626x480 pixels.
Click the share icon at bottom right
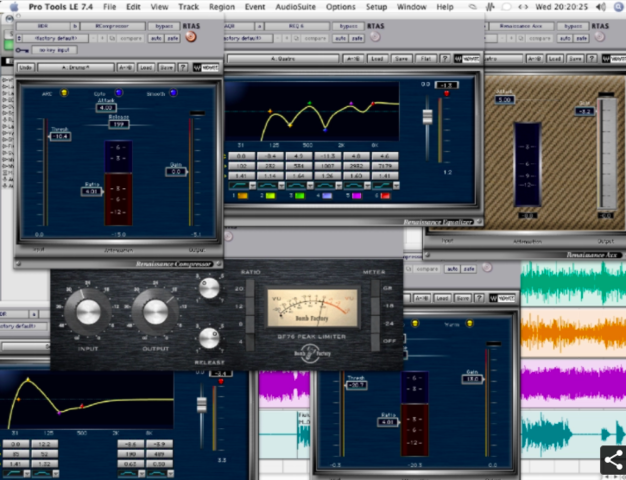[613, 460]
